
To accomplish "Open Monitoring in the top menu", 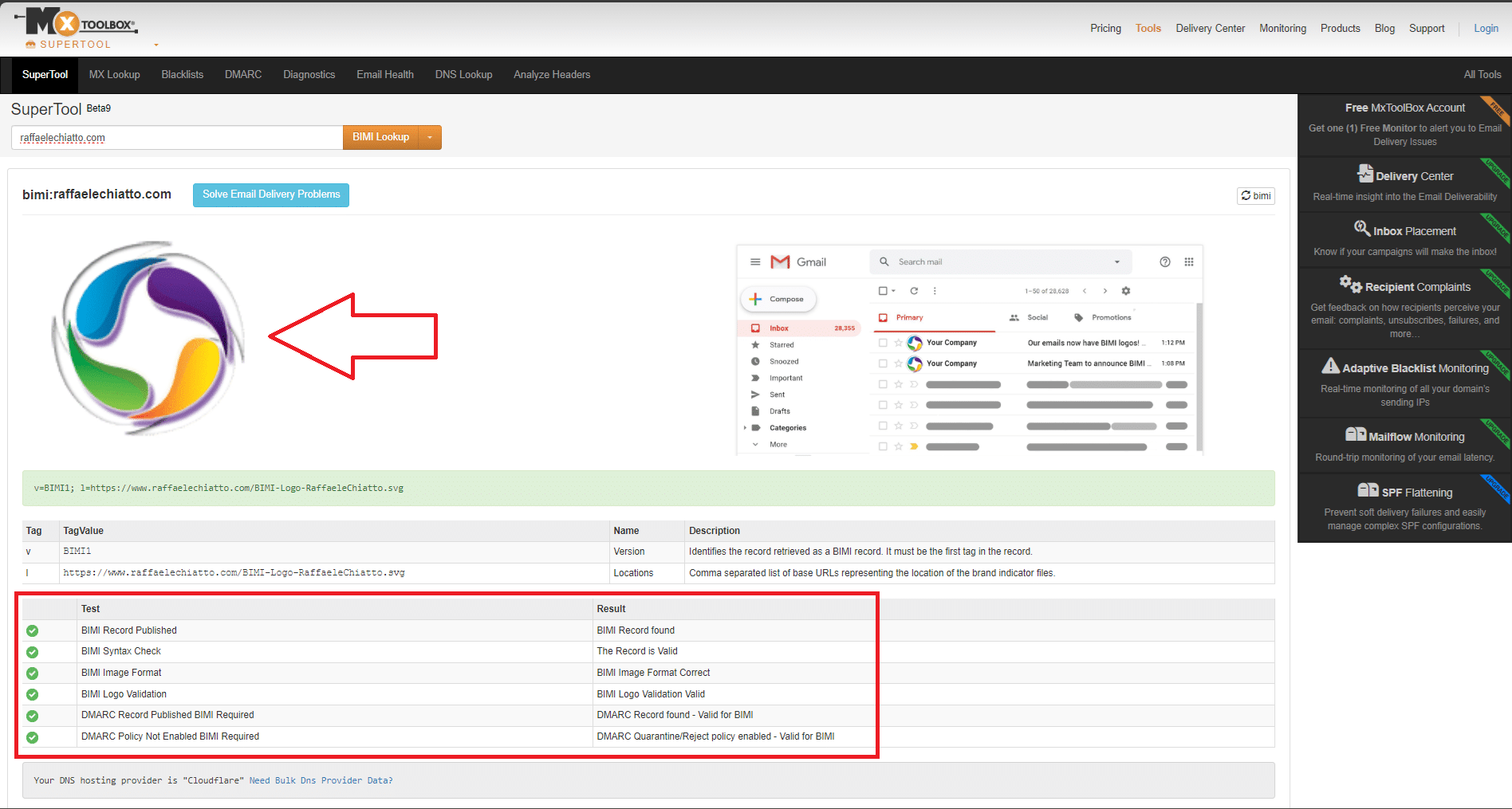I will (x=1282, y=29).
